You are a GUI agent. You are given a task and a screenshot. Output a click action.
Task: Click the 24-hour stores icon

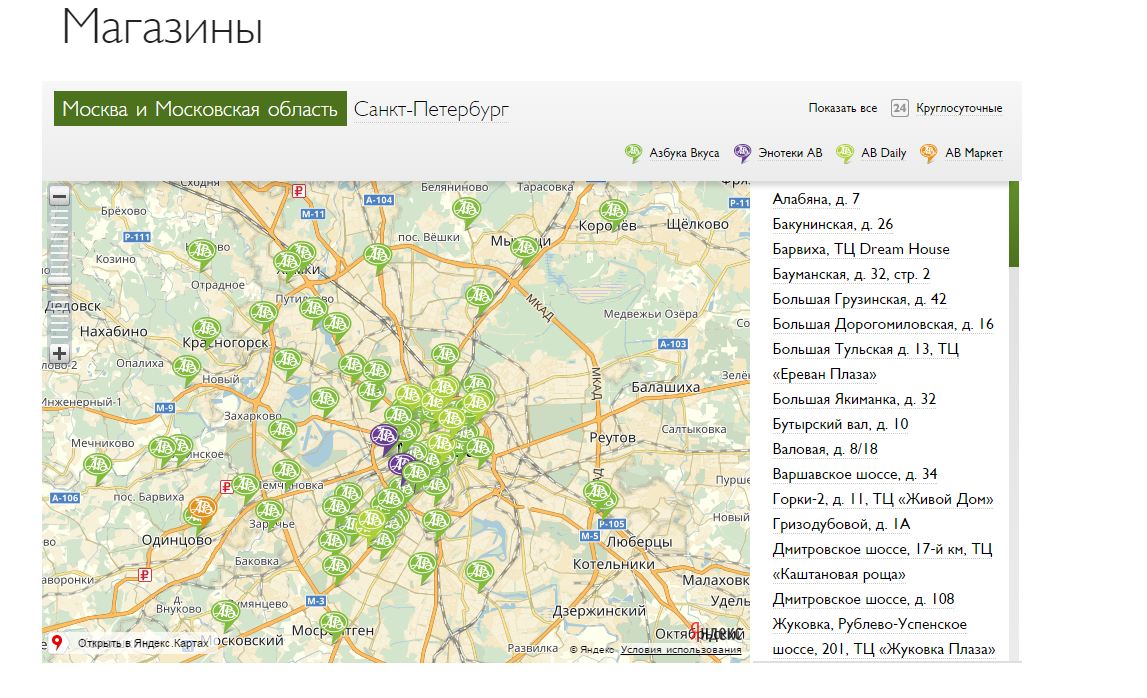[x=899, y=108]
